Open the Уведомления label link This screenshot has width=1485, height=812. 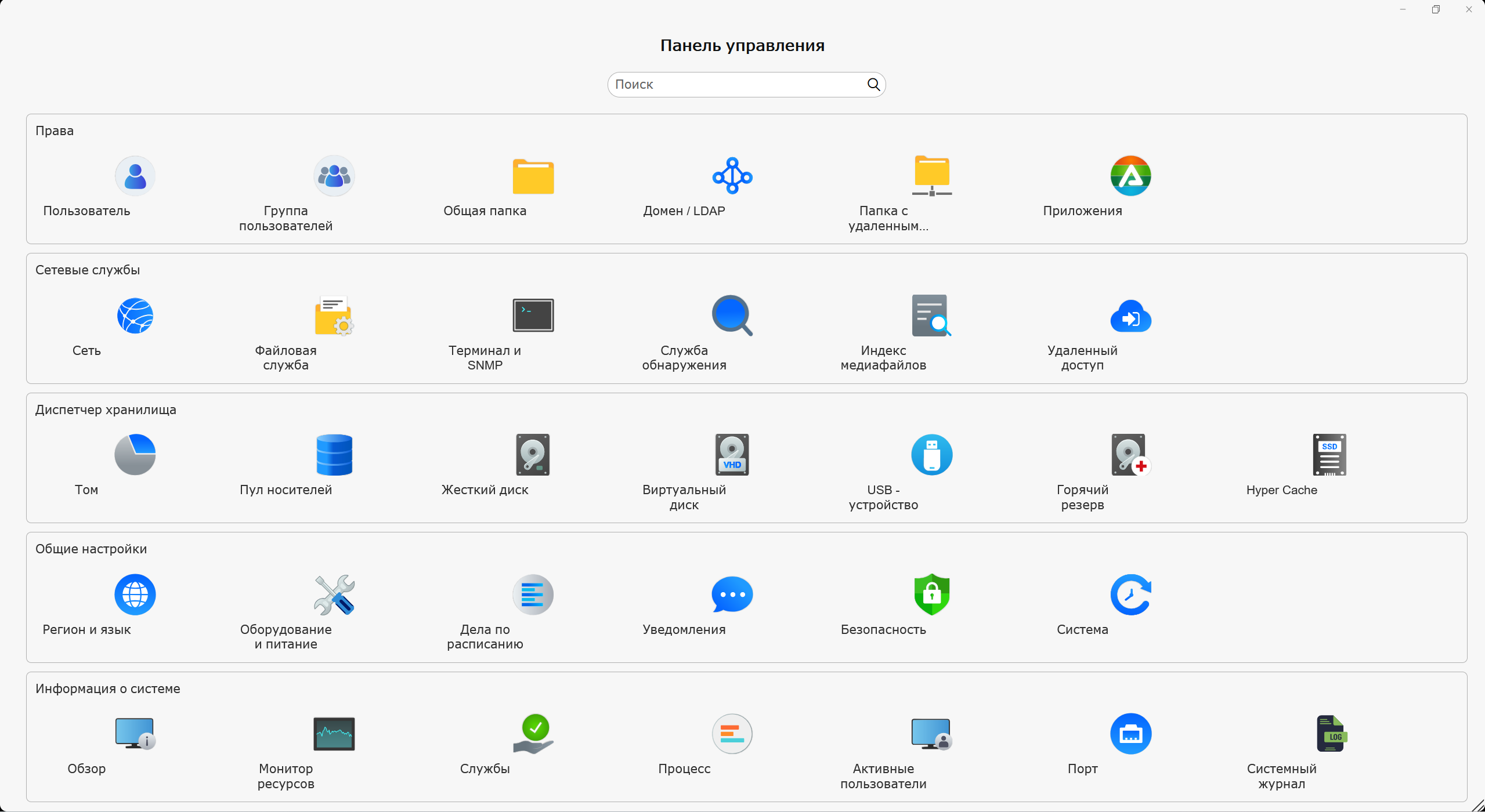pyautogui.click(x=684, y=630)
